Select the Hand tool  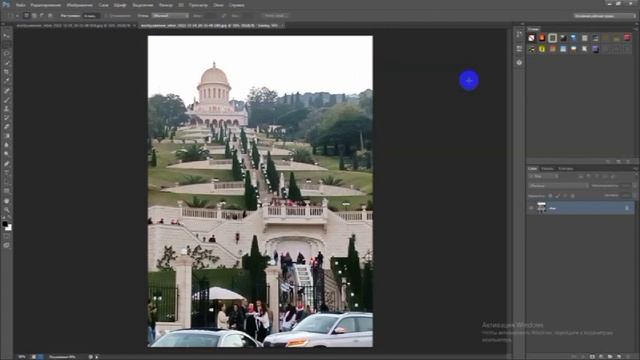click(x=6, y=200)
